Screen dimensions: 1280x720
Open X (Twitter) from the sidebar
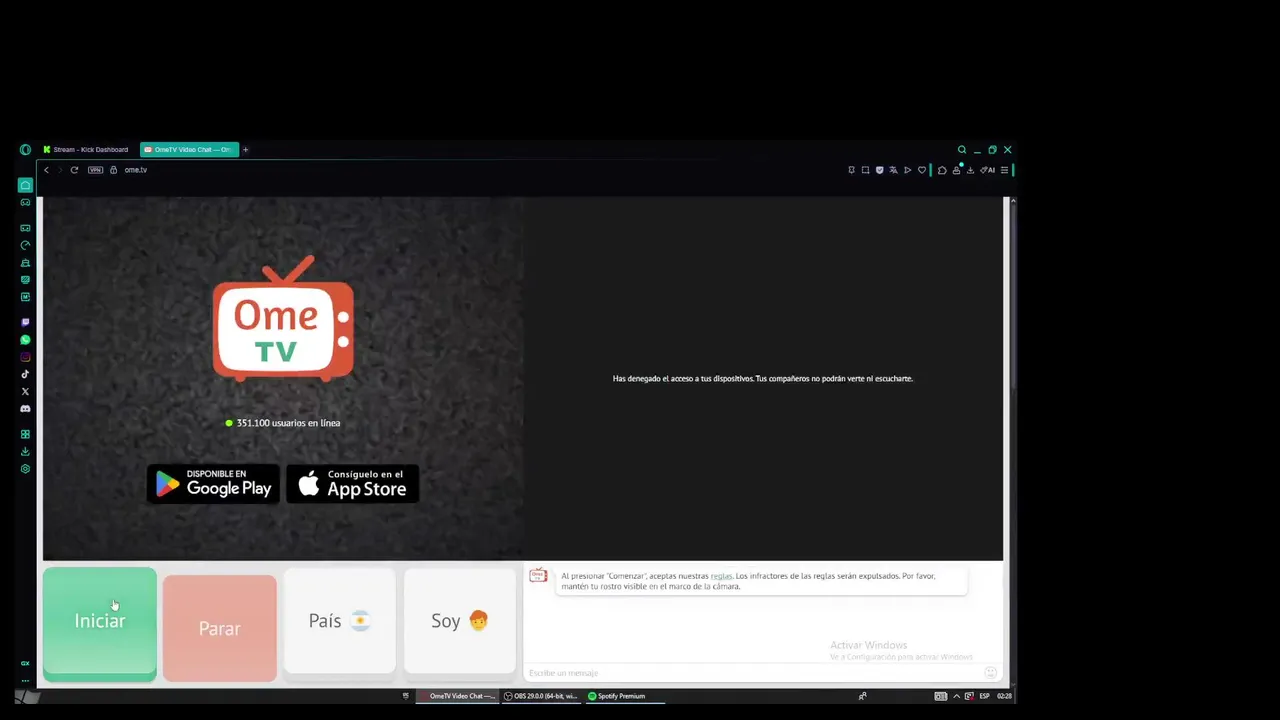tap(25, 391)
